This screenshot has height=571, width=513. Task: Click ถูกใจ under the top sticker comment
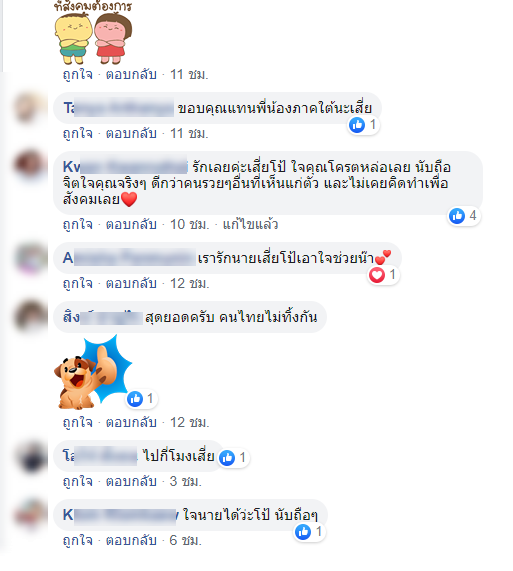click(78, 75)
